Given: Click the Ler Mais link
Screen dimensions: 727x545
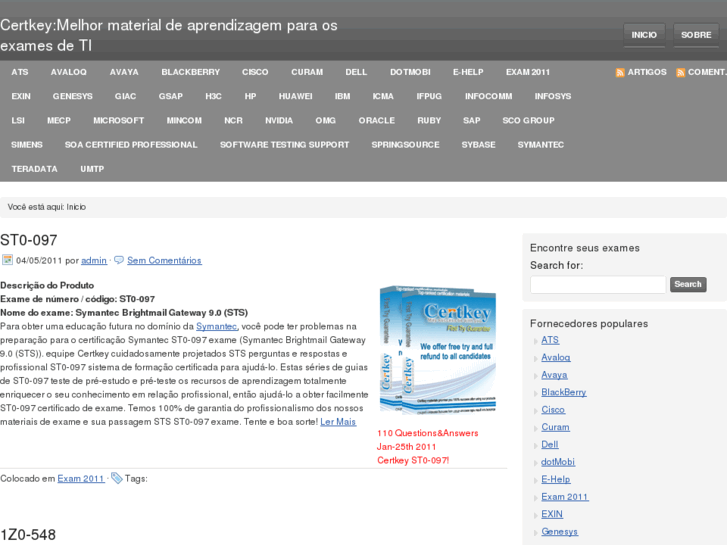Looking at the screenshot, I should point(338,422).
